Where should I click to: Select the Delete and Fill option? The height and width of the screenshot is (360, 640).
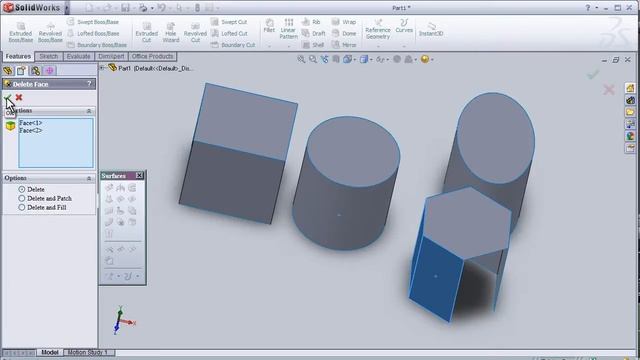(x=22, y=207)
